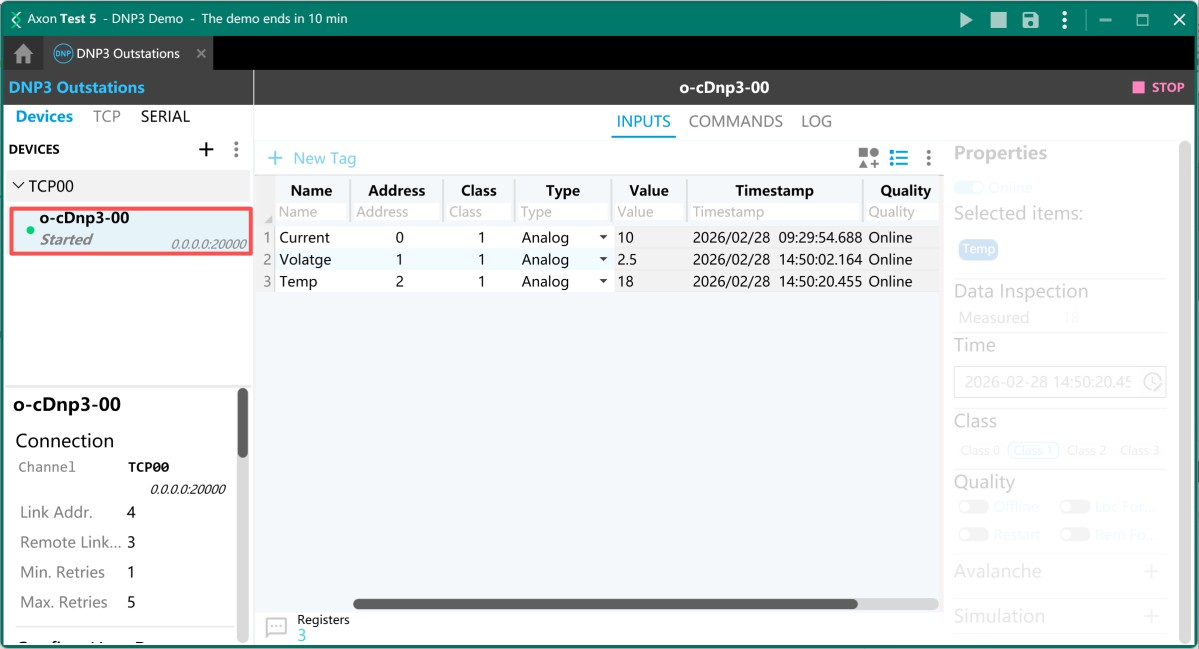Open the Devices panel three-dot menu
This screenshot has width=1199, height=649.
(x=236, y=149)
